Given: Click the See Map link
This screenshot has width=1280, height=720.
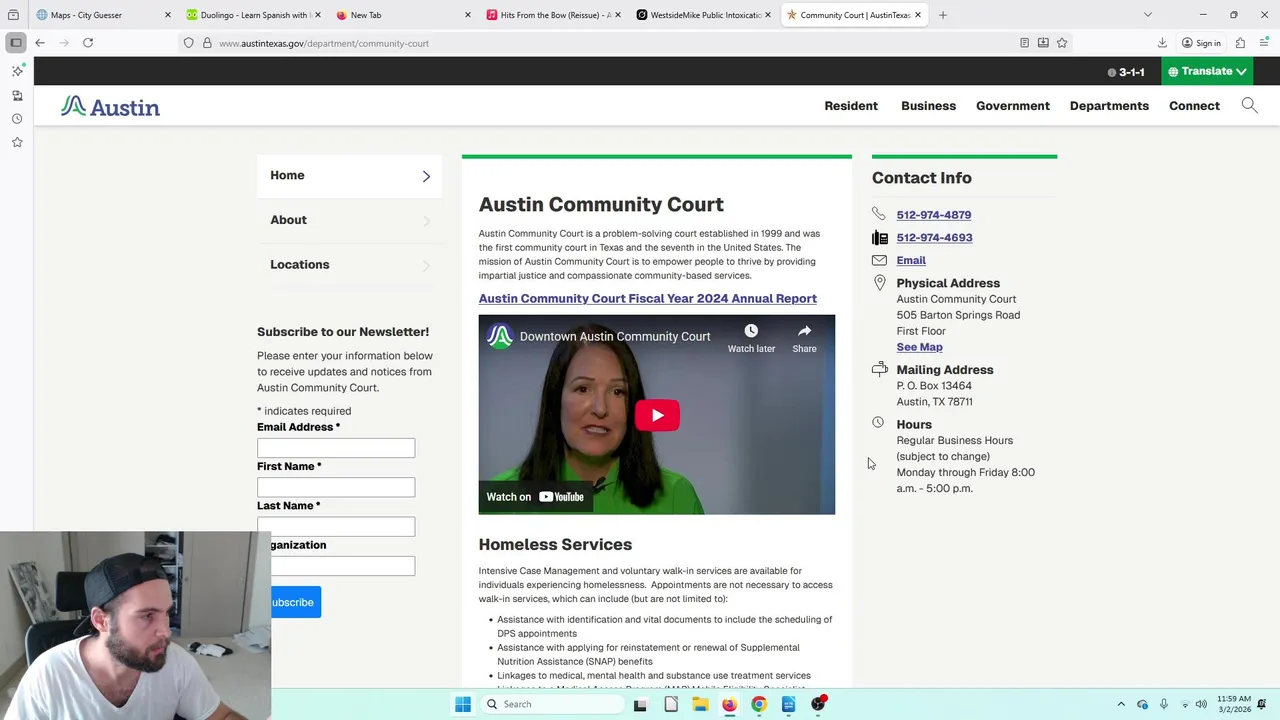Looking at the screenshot, I should (919, 347).
